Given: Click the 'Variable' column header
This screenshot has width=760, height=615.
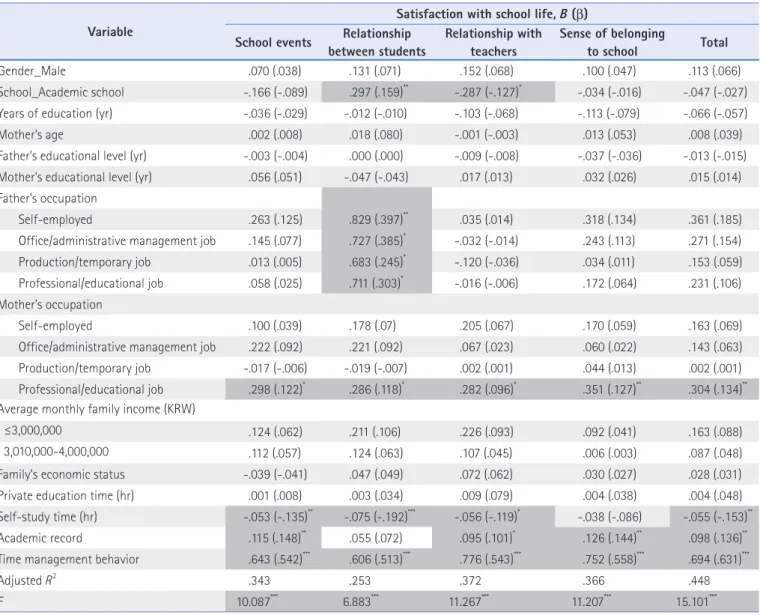Looking at the screenshot, I should (110, 32).
